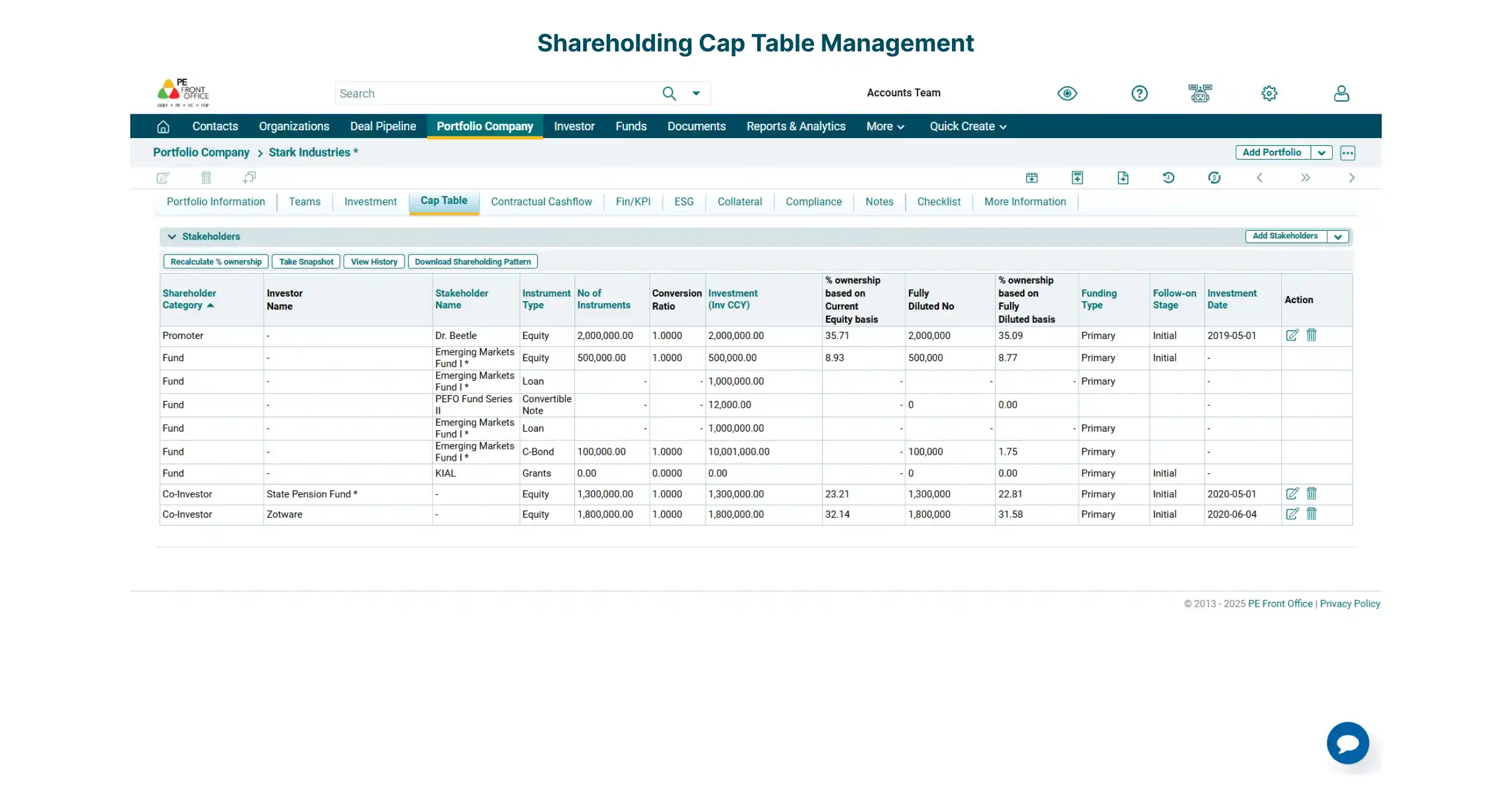
Task: Switch to the ESG tab
Action: (684, 201)
